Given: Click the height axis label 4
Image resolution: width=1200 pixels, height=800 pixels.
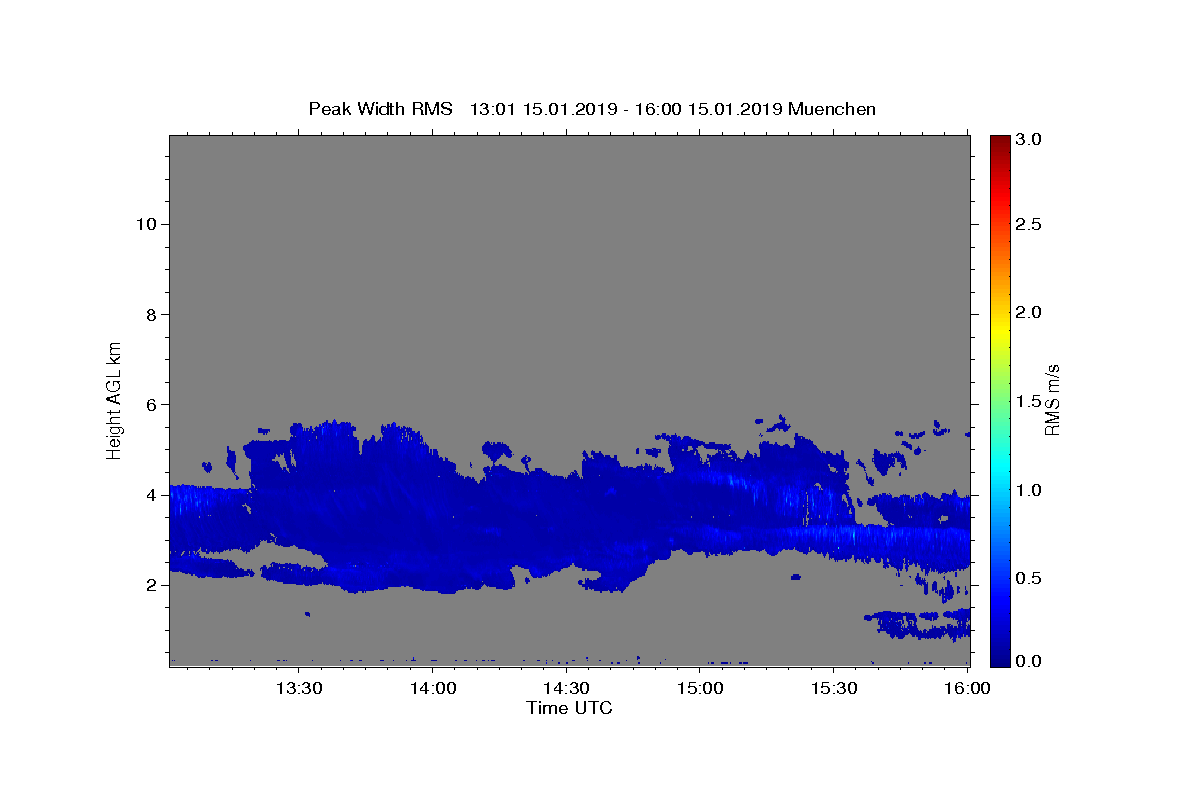Looking at the screenshot, I should coord(151,495).
